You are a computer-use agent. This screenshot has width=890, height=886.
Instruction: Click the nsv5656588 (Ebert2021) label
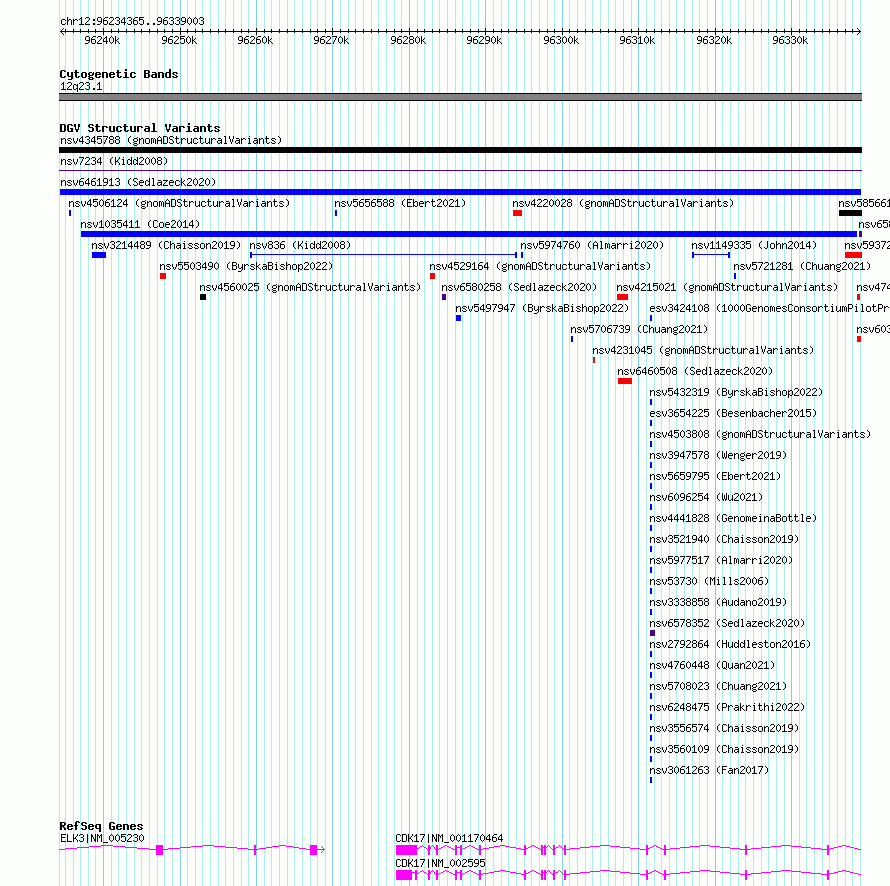click(x=400, y=203)
